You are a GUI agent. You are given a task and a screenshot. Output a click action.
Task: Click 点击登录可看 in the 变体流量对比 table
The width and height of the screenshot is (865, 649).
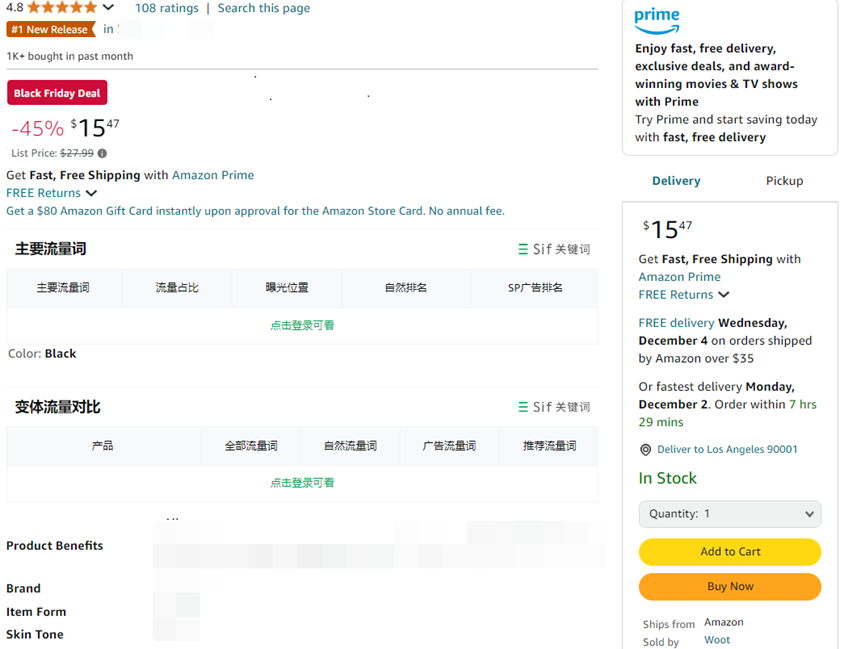[302, 483]
